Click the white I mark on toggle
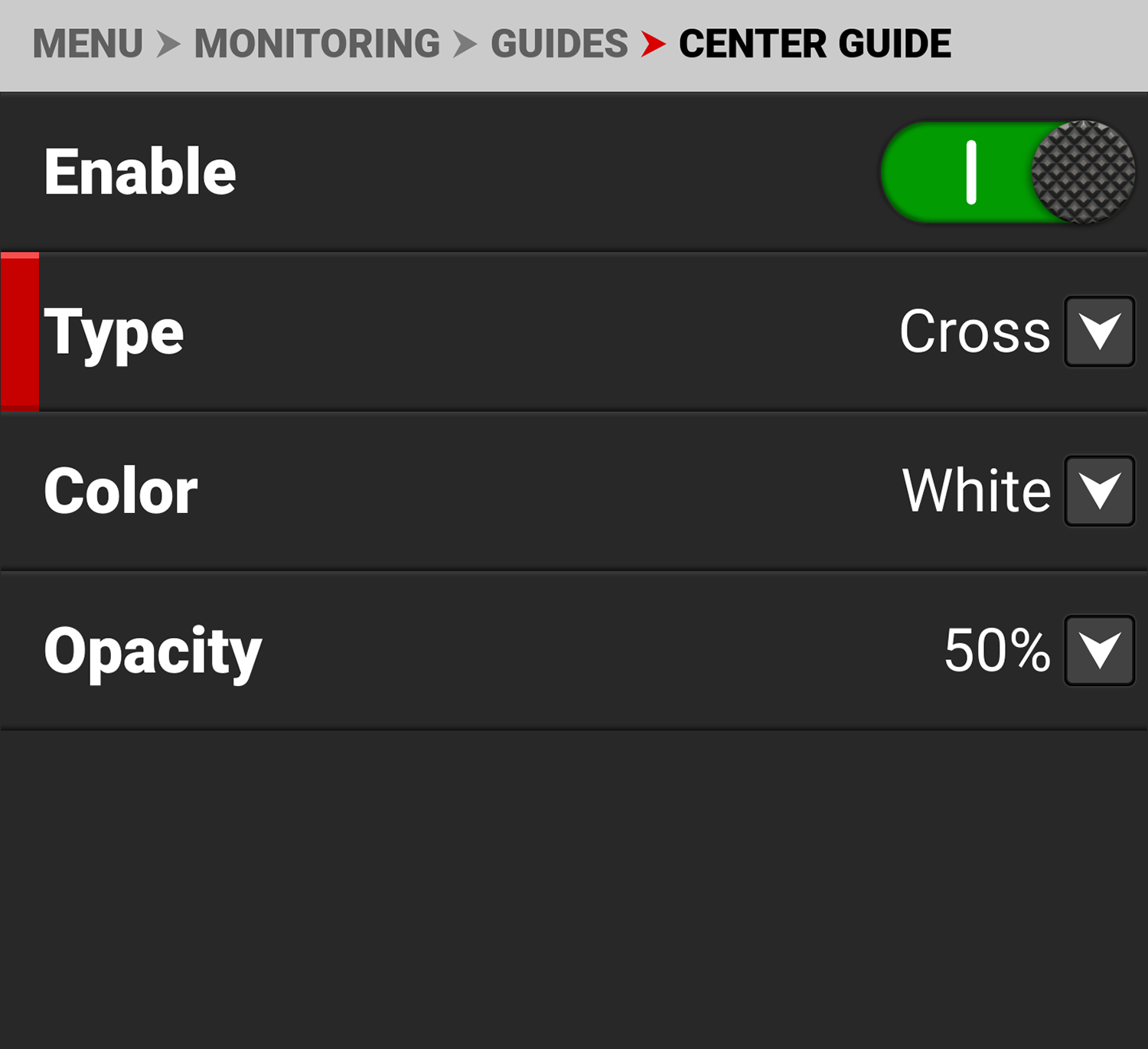The height and width of the screenshot is (1049, 1148). [971, 172]
